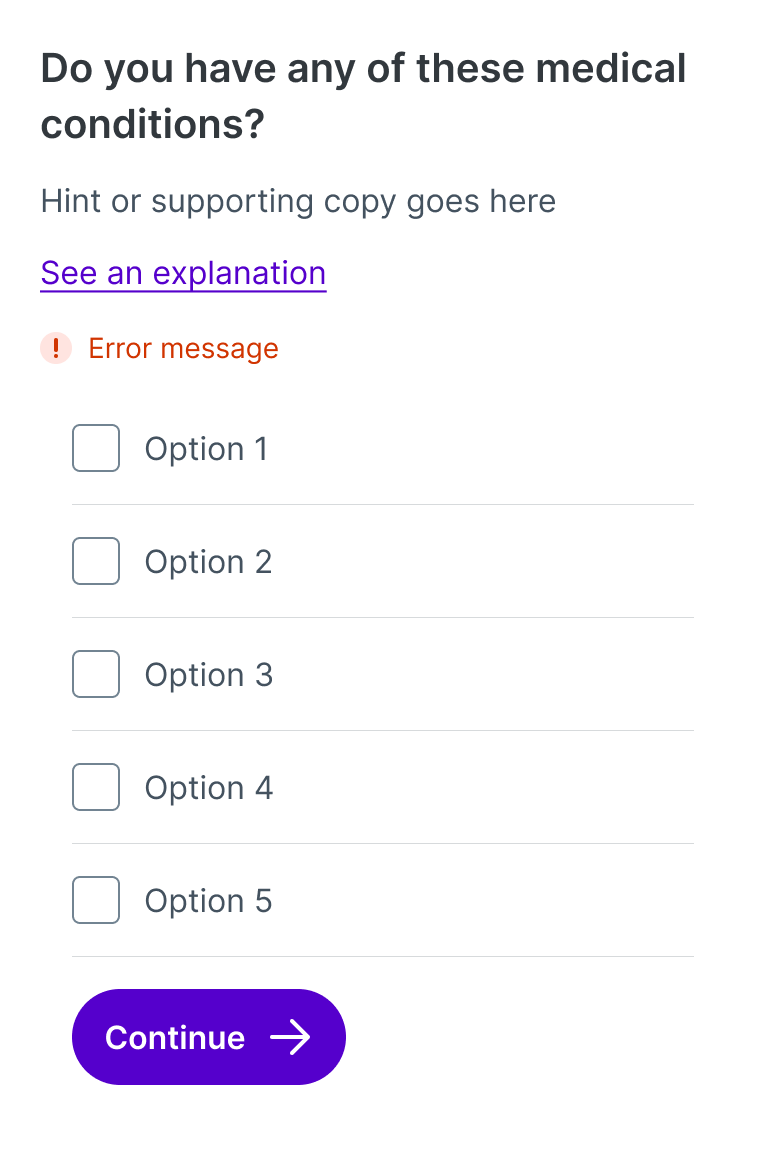This screenshot has width=766, height=1157.
Task: Select the Option 4 row label
Action: [208, 787]
